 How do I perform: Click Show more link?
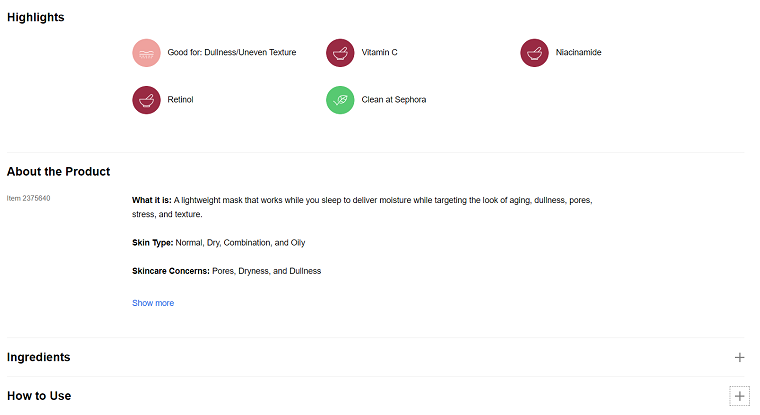tap(153, 303)
